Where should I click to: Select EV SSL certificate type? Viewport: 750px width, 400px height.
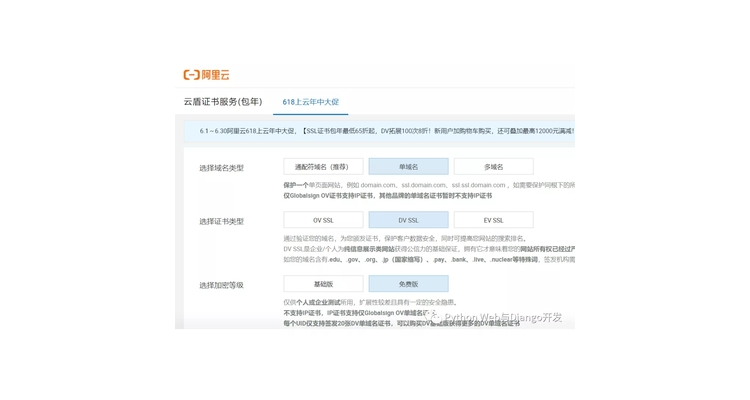click(494, 220)
